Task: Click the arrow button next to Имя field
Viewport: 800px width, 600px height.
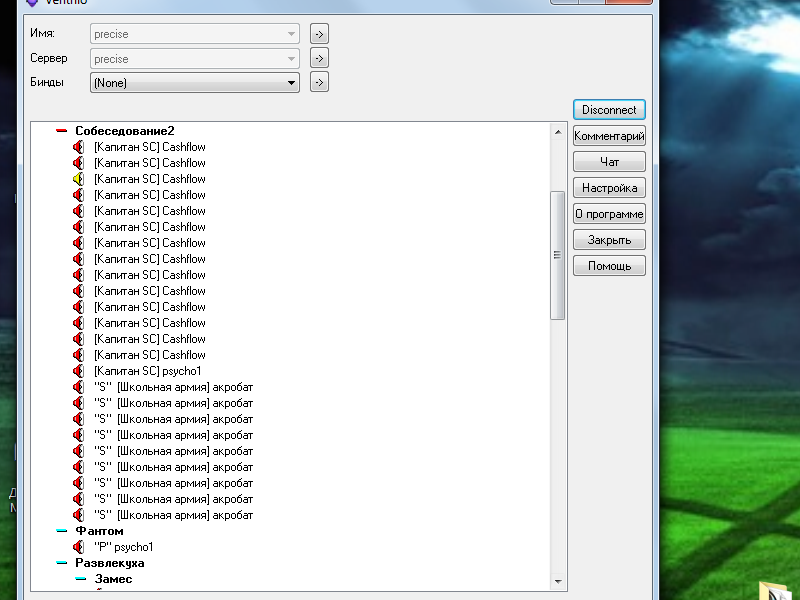Action: pyautogui.click(x=319, y=34)
